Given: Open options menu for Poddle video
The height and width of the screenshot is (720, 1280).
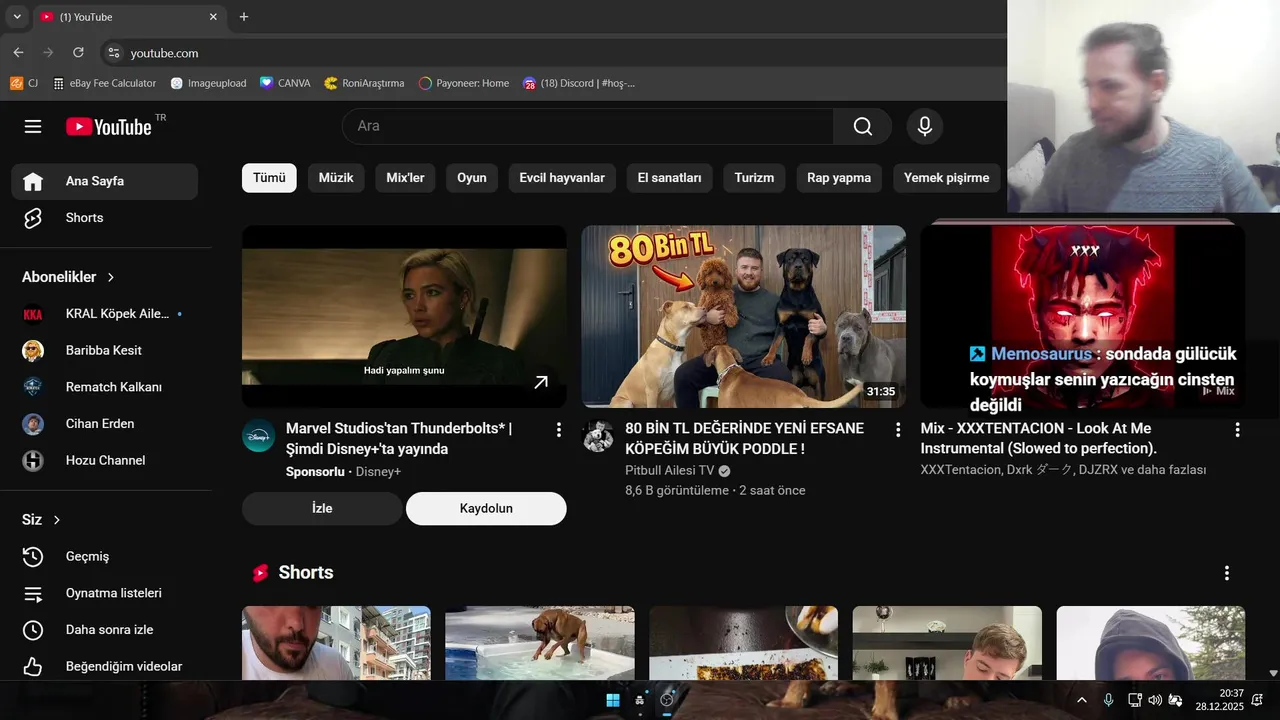Looking at the screenshot, I should tap(897, 430).
